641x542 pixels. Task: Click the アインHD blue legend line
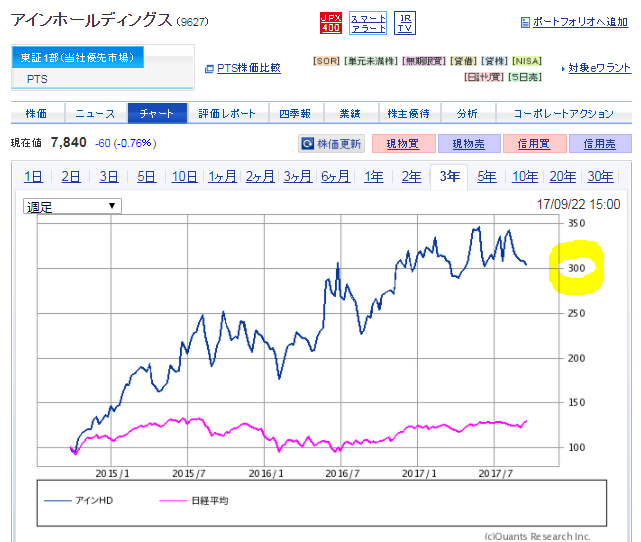58,501
